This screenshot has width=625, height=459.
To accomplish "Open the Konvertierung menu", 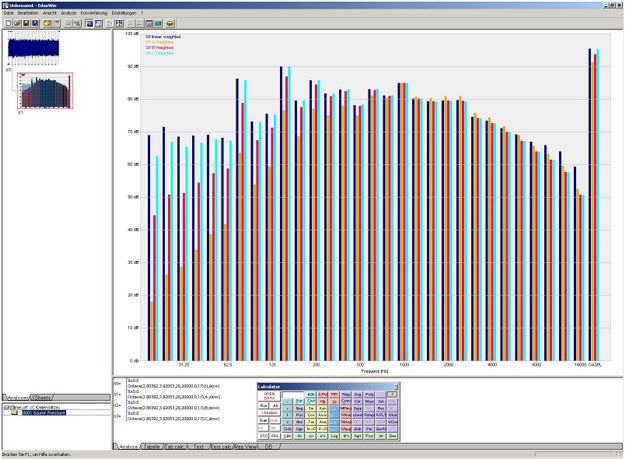I will [93, 13].
